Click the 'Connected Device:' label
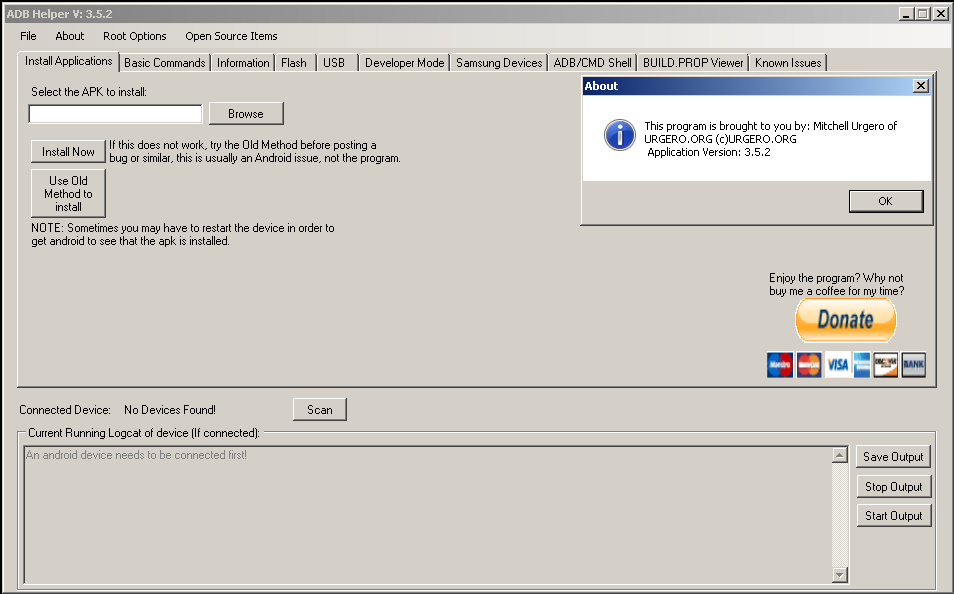Screen dimensions: 954x594 pyautogui.click(x=64, y=410)
